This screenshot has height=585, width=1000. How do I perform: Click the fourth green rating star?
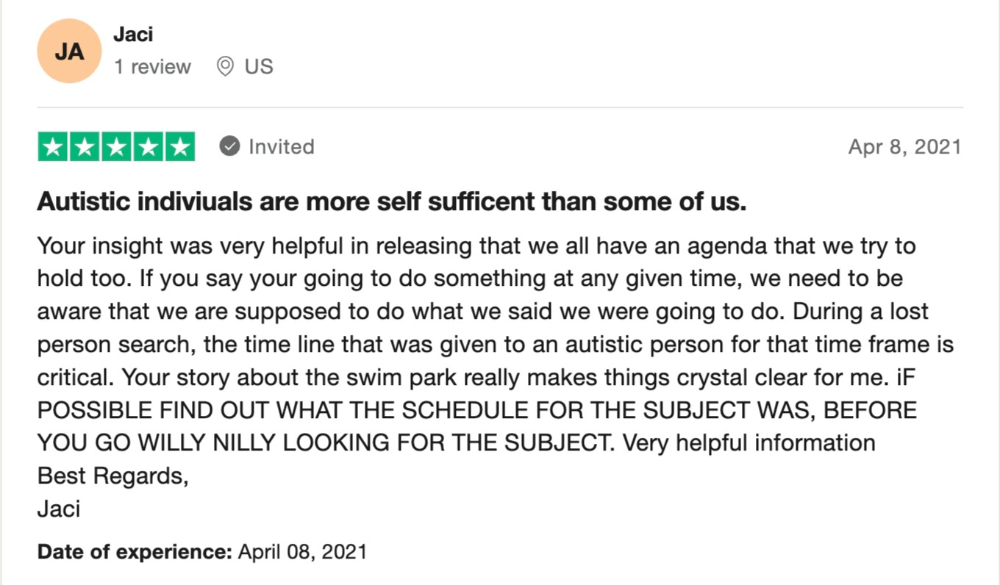(x=148, y=147)
